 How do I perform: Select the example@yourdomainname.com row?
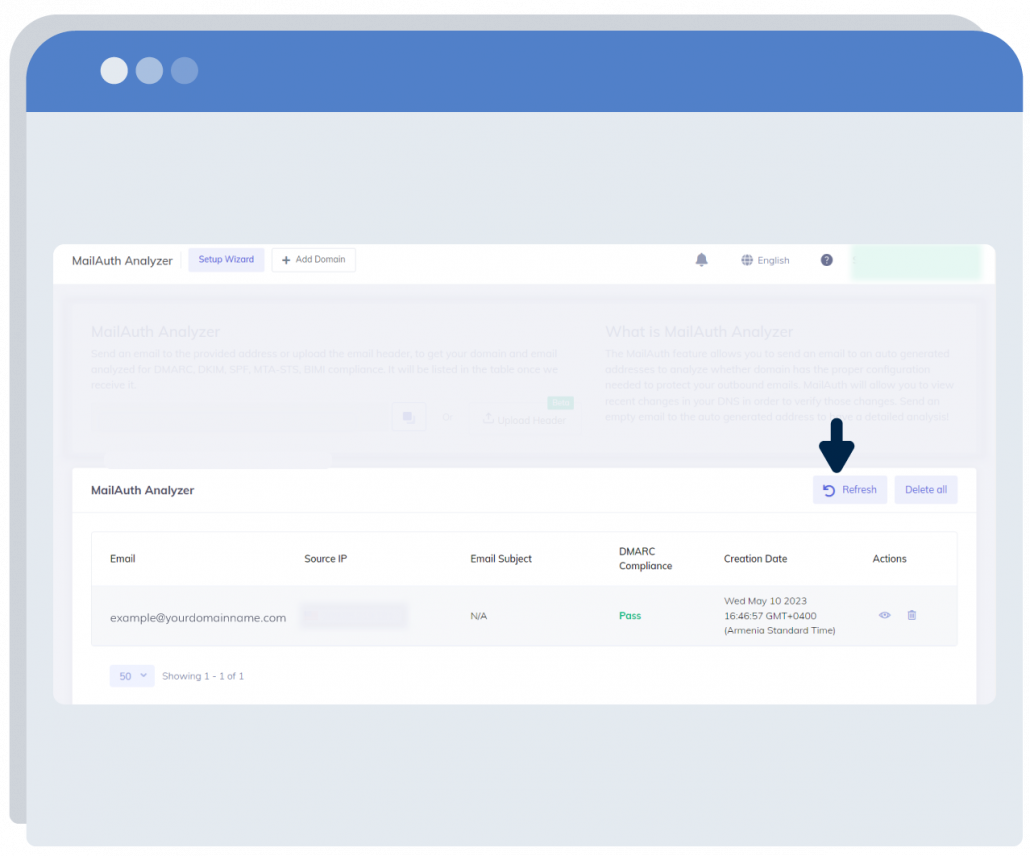[x=198, y=618]
